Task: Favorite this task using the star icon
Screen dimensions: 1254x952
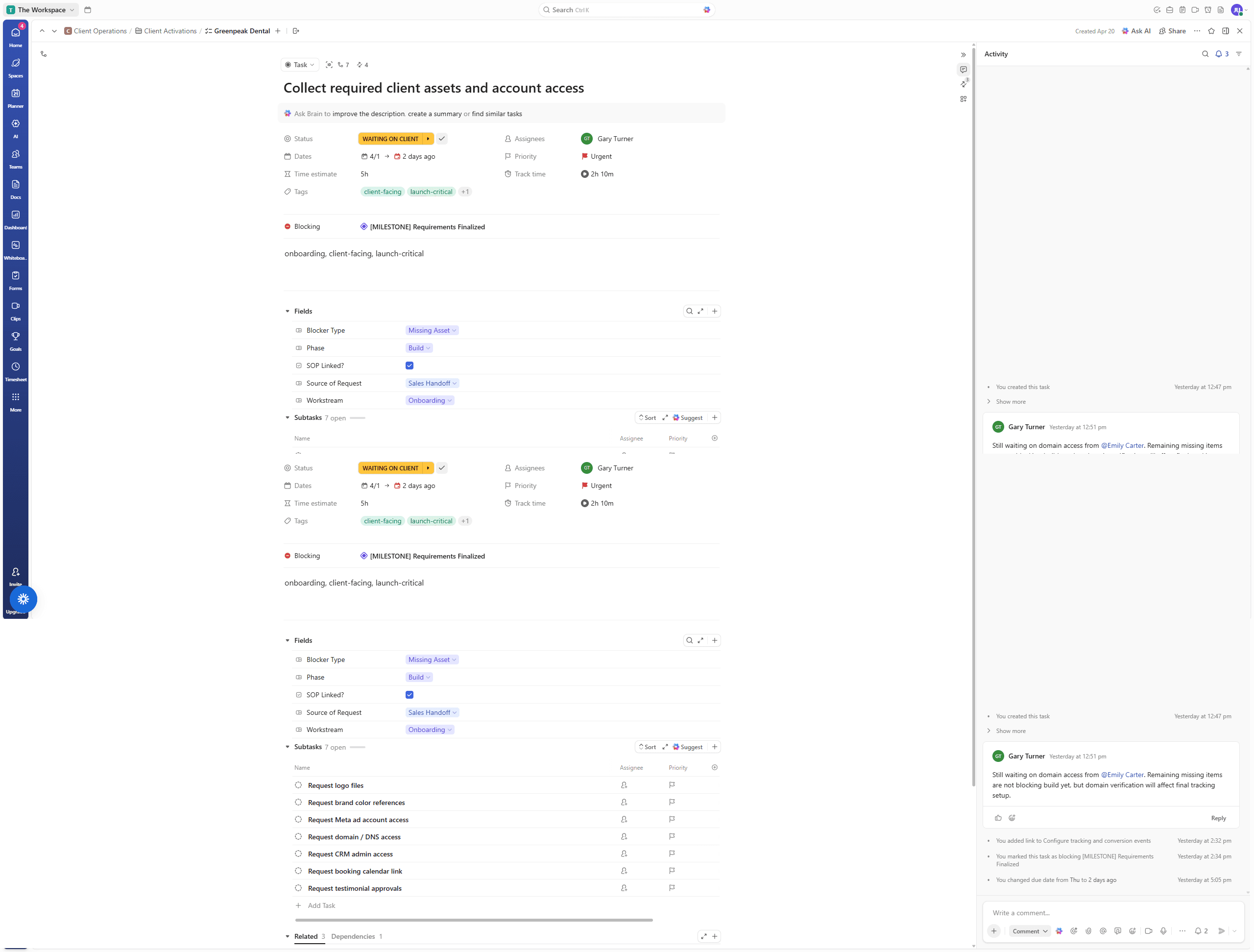Action: pos(1211,31)
